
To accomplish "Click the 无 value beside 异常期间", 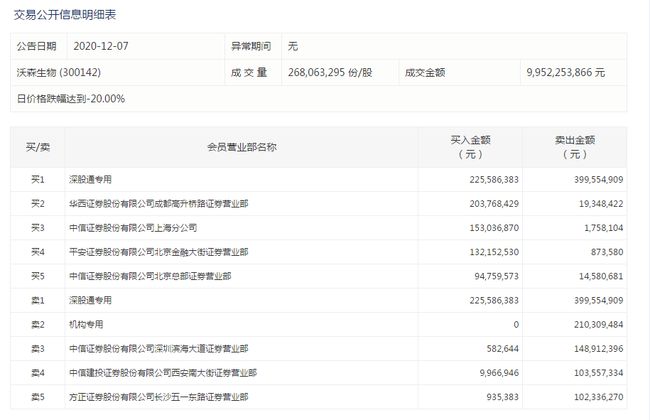I will point(293,46).
